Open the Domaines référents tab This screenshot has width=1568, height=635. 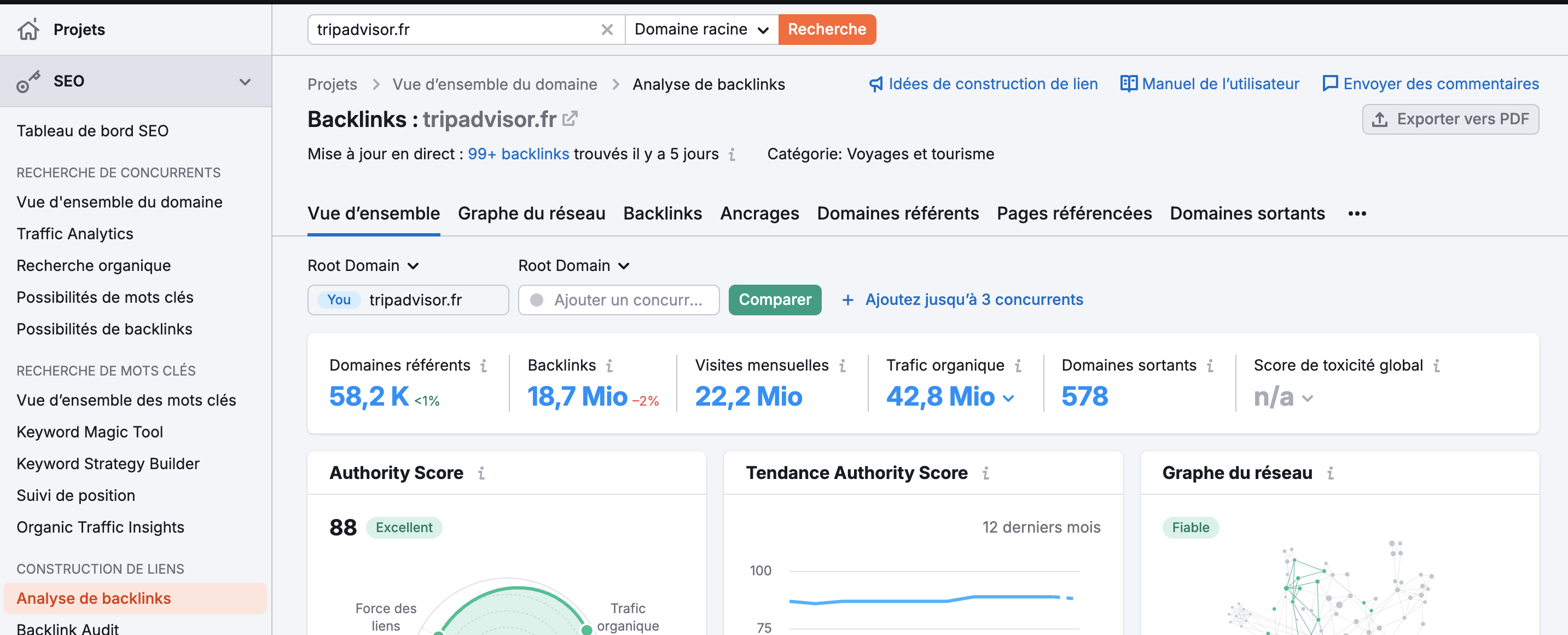898,213
